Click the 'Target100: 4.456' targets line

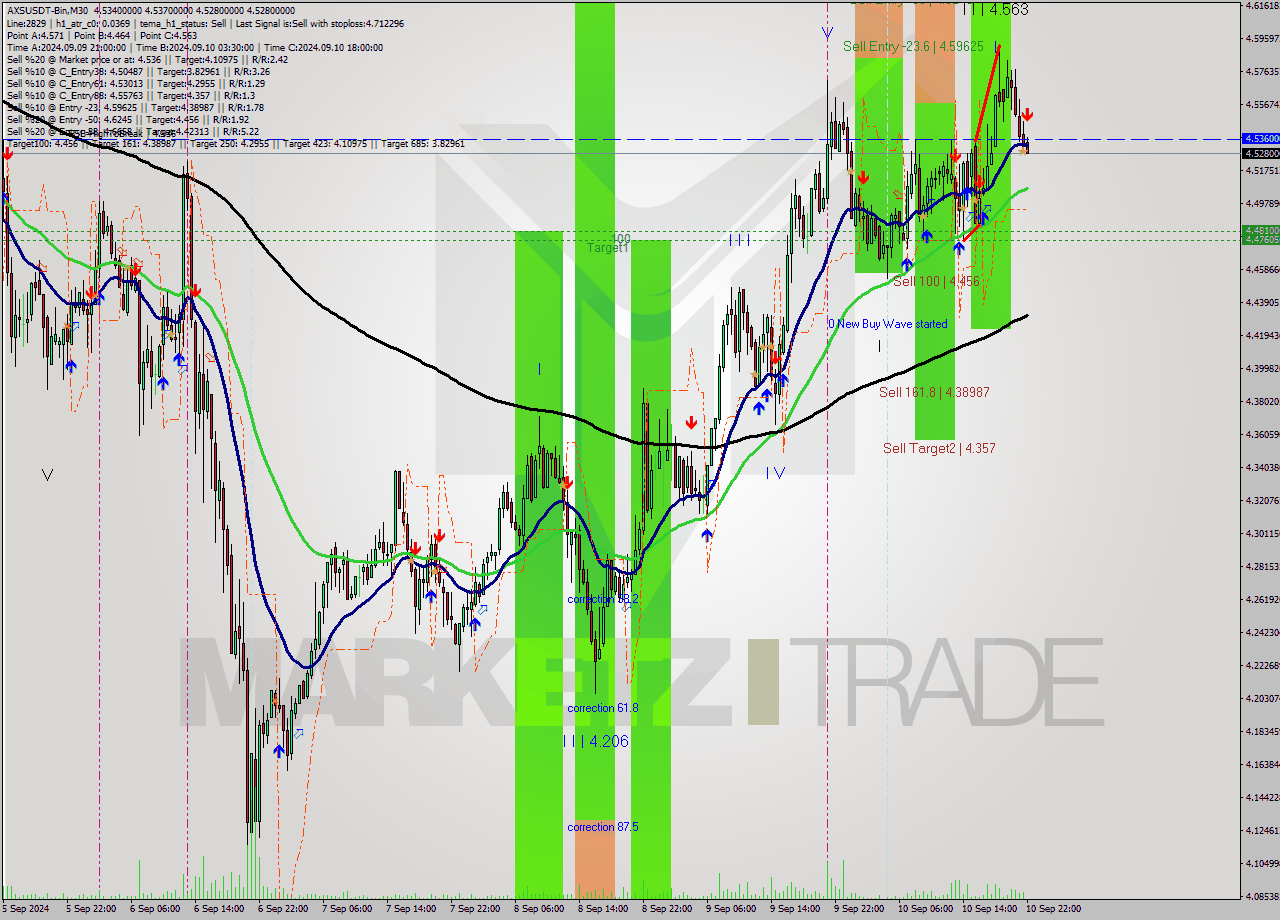[235, 143]
